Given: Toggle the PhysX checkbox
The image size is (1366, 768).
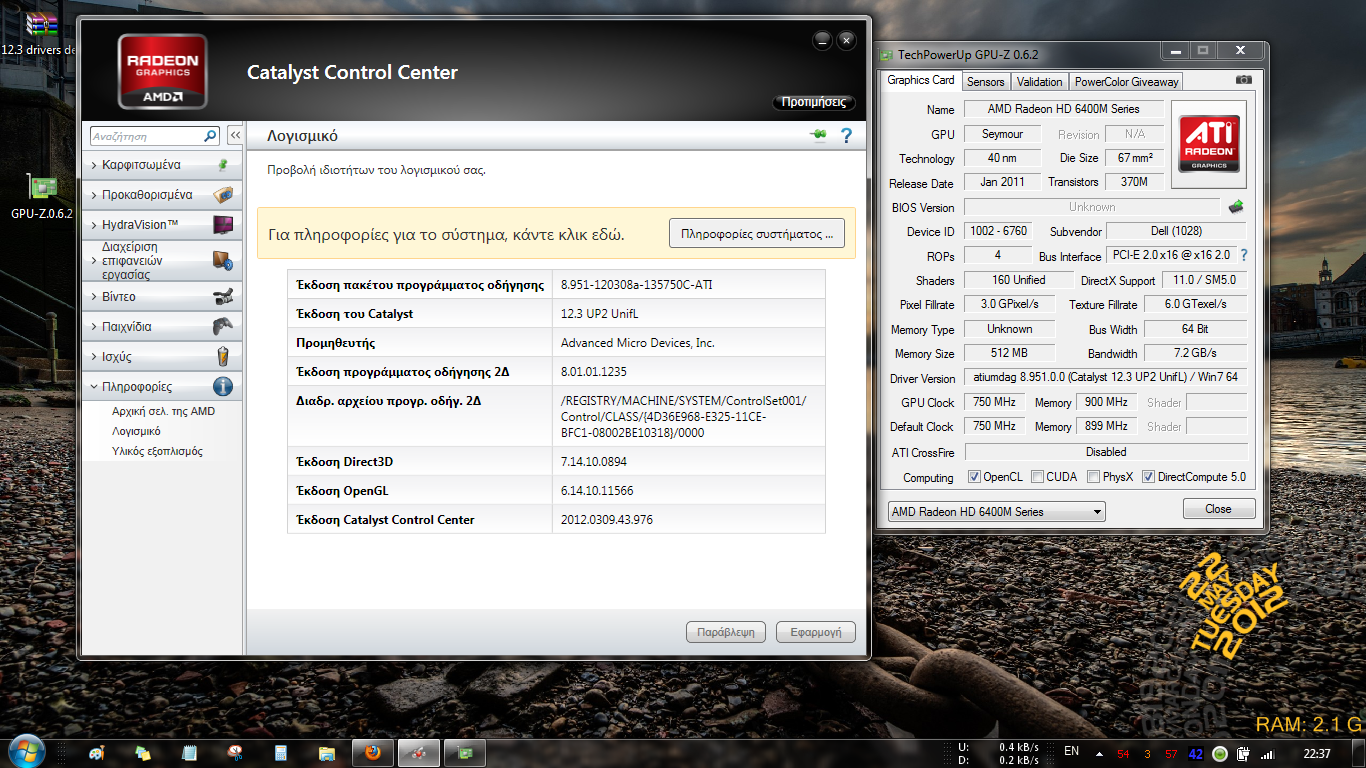Looking at the screenshot, I should (x=1093, y=477).
